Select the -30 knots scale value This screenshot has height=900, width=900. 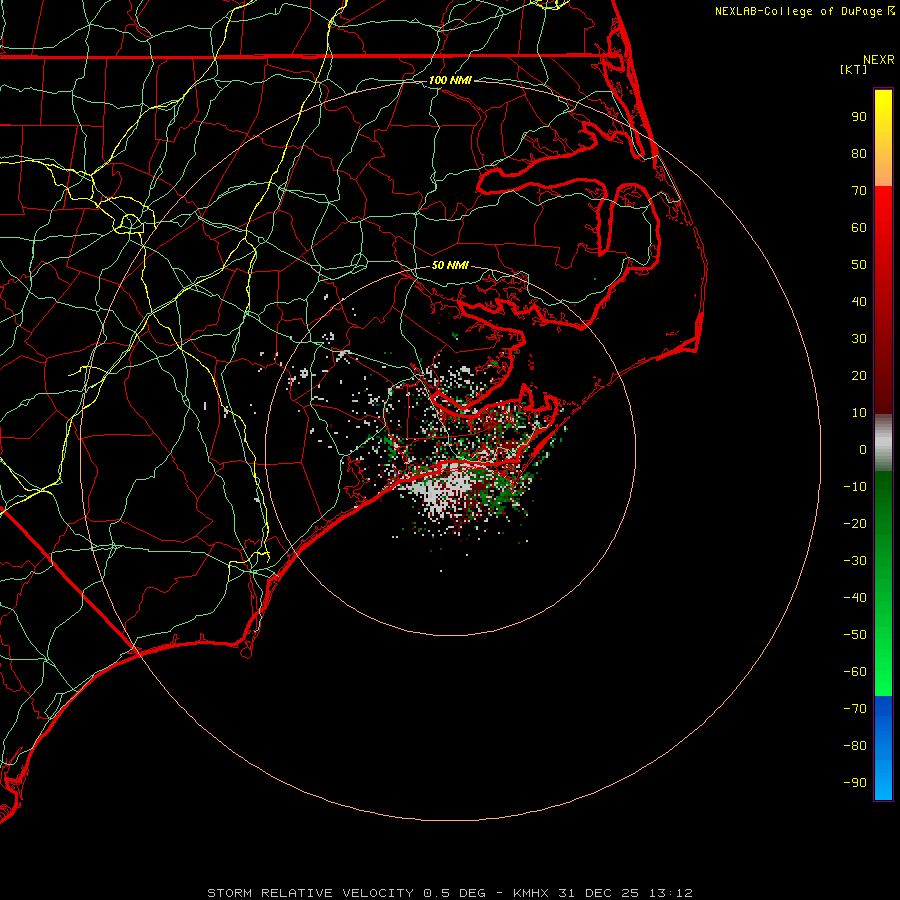855,561
